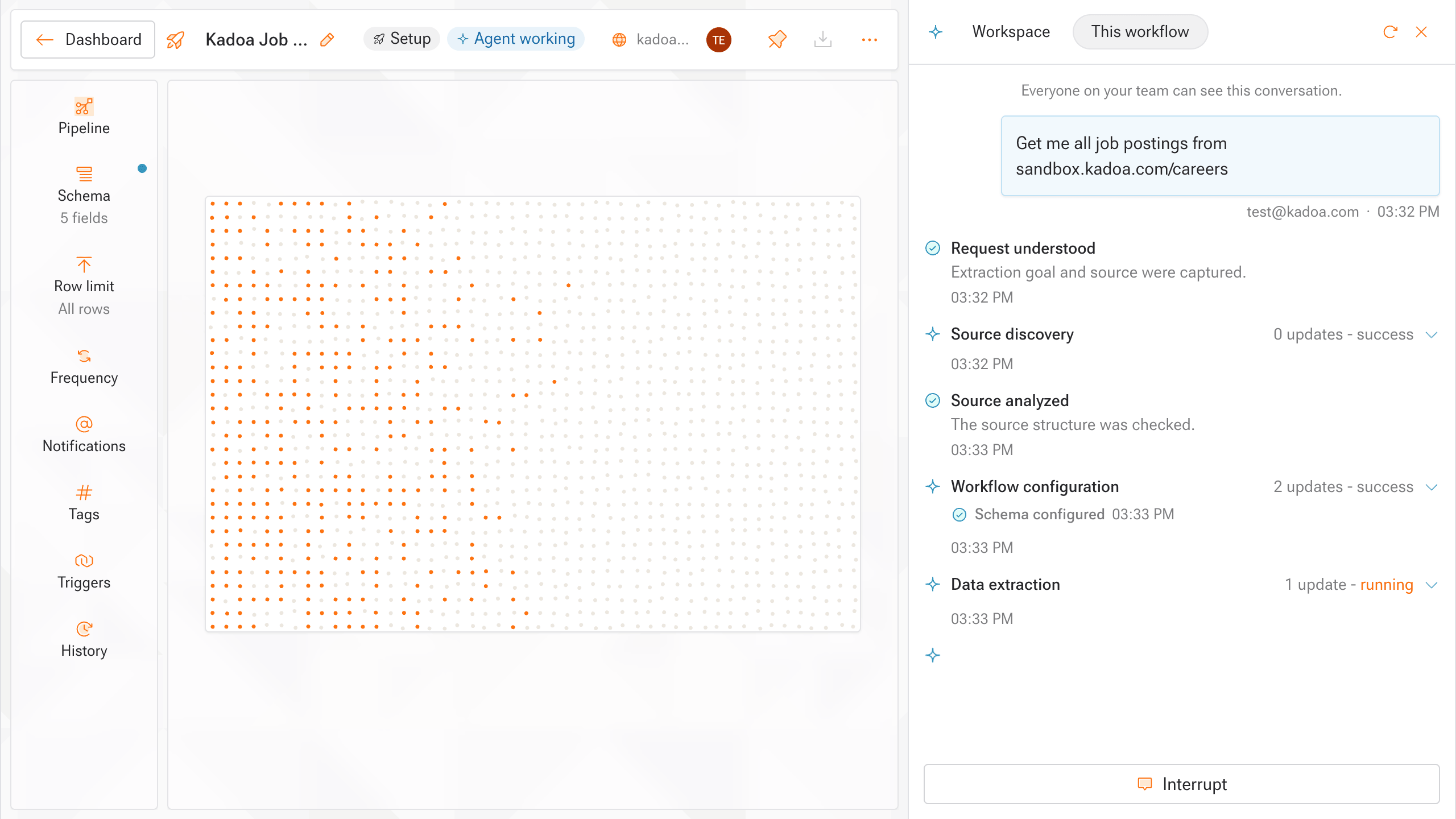Click the blue dot indicator beside Schema
The height and width of the screenshot is (819, 1456).
pyautogui.click(x=142, y=168)
